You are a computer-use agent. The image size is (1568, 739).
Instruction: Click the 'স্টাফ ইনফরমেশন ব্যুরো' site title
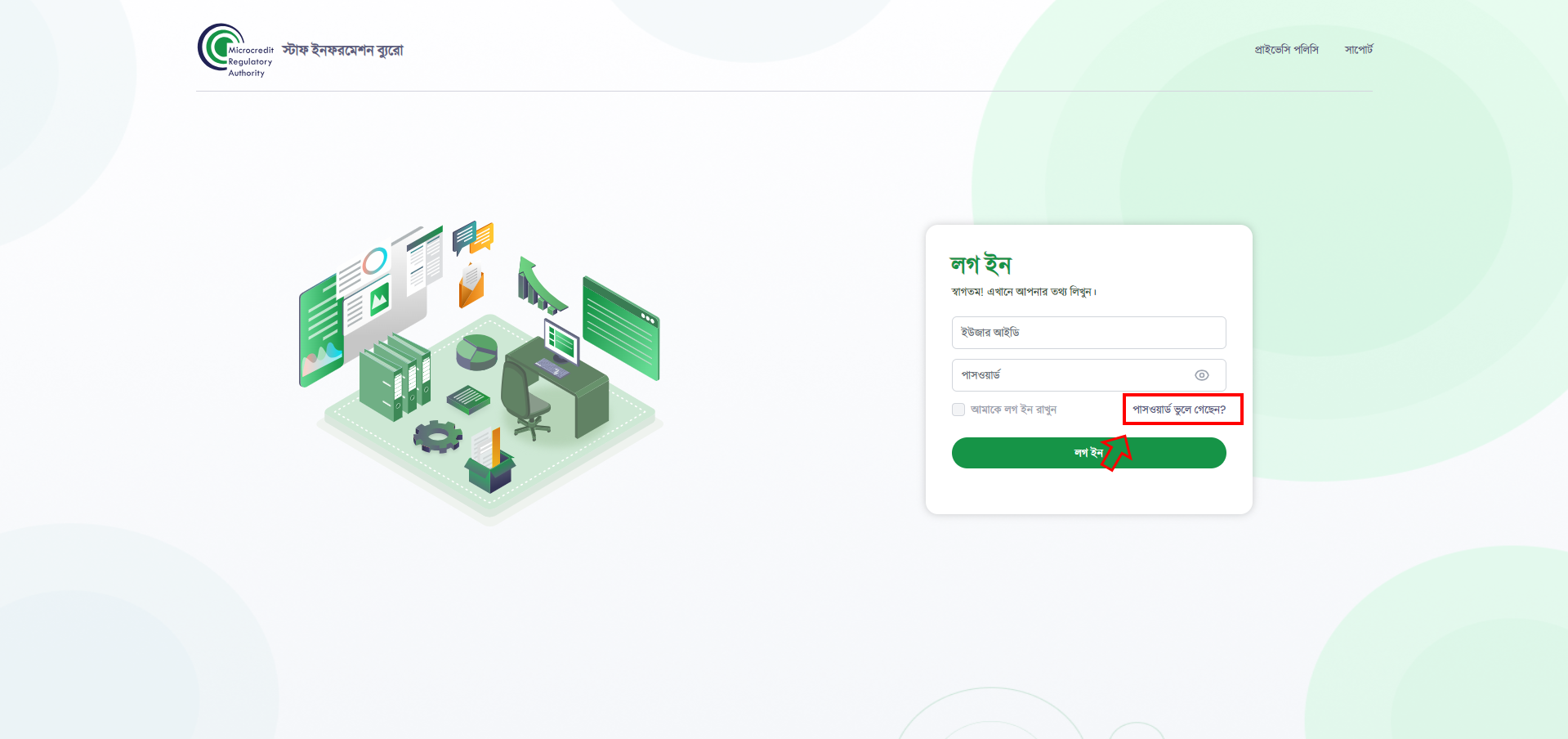(342, 51)
